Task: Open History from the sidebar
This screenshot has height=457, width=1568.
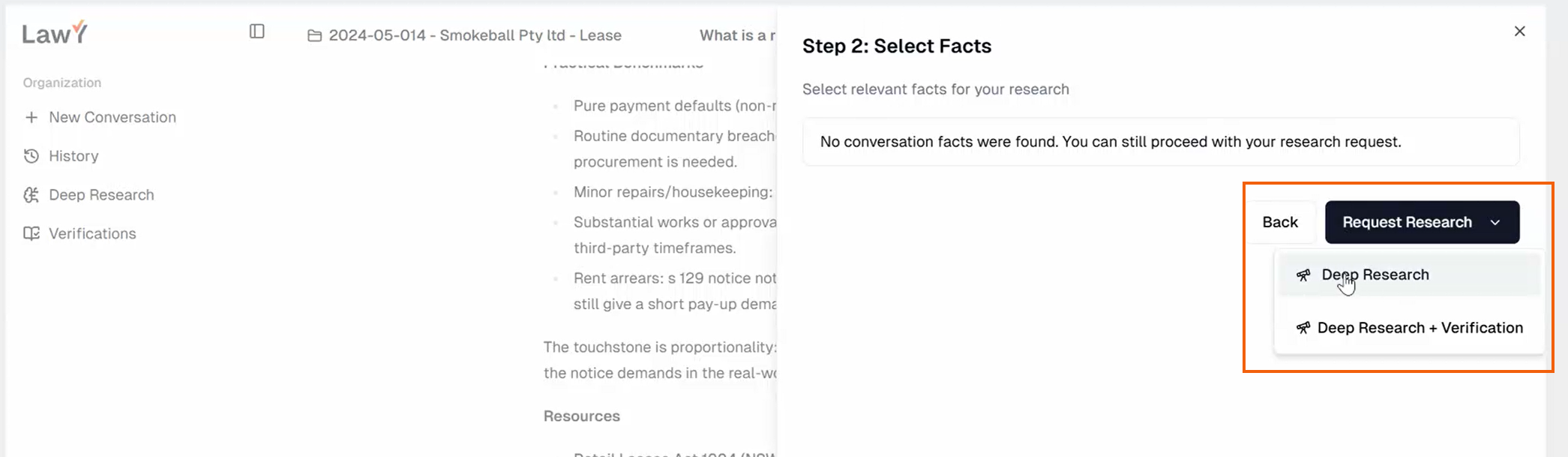Action: pos(73,156)
